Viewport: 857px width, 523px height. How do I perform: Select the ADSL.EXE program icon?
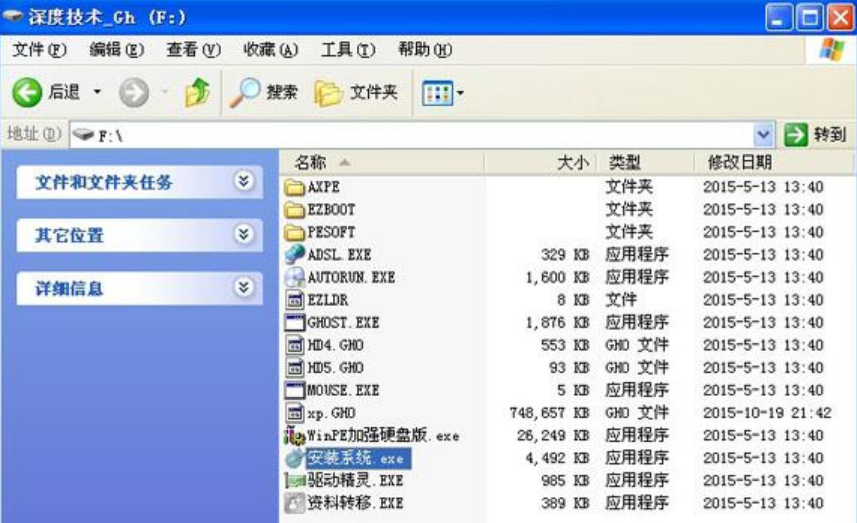[x=295, y=255]
